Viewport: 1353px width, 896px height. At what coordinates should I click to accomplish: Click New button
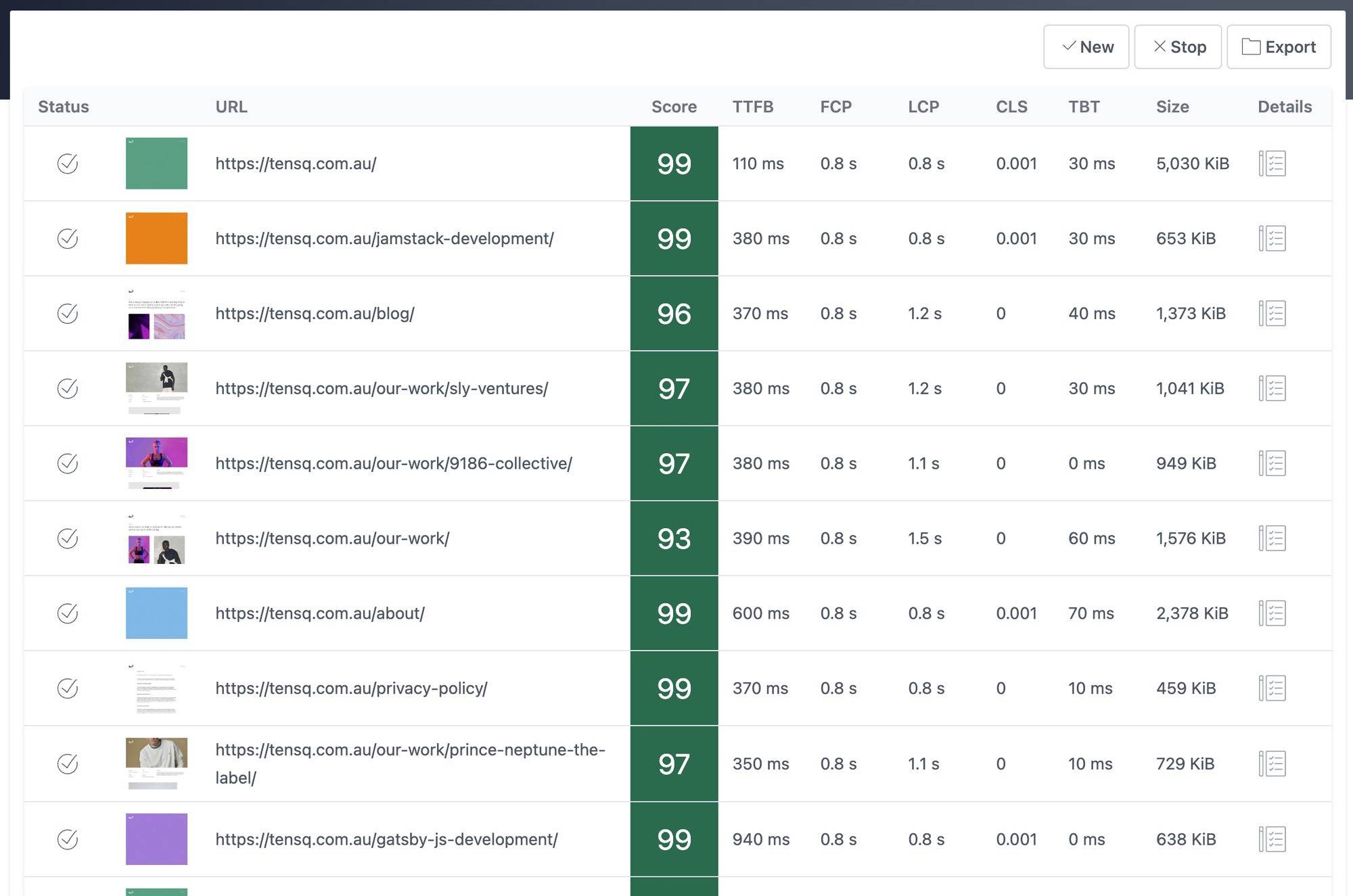pyautogui.click(x=1086, y=47)
